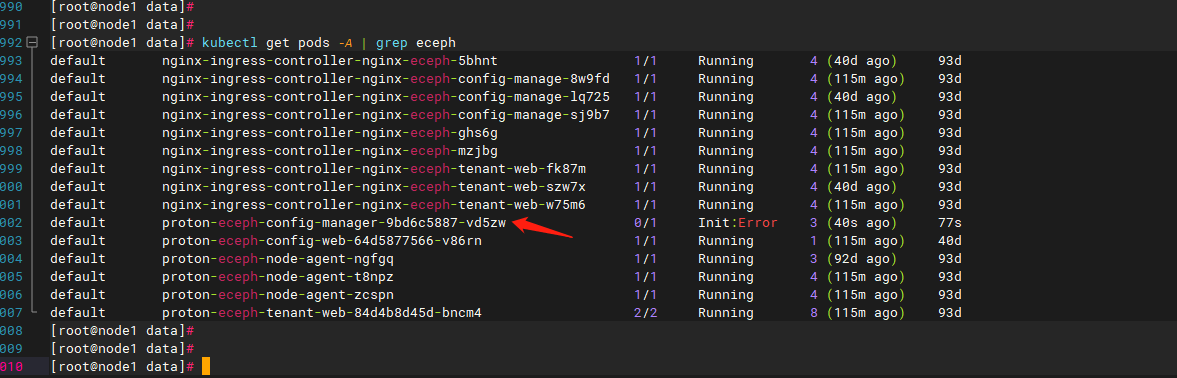Click the 77s age value
The height and width of the screenshot is (378, 1177).
950,223
